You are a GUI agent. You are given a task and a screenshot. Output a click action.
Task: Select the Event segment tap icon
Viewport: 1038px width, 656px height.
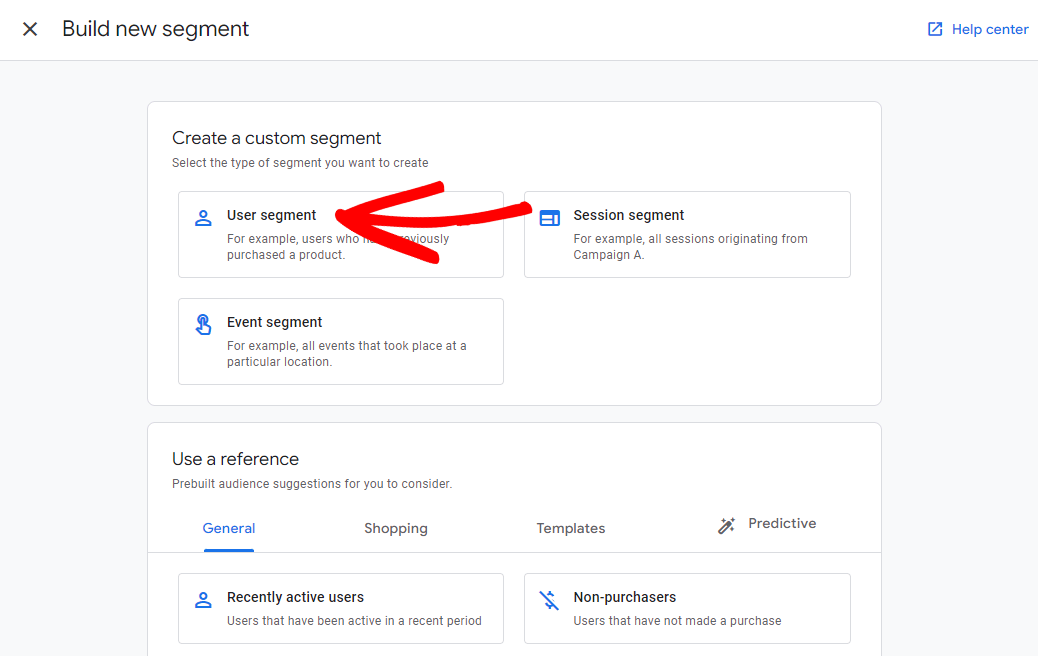pyautogui.click(x=203, y=323)
